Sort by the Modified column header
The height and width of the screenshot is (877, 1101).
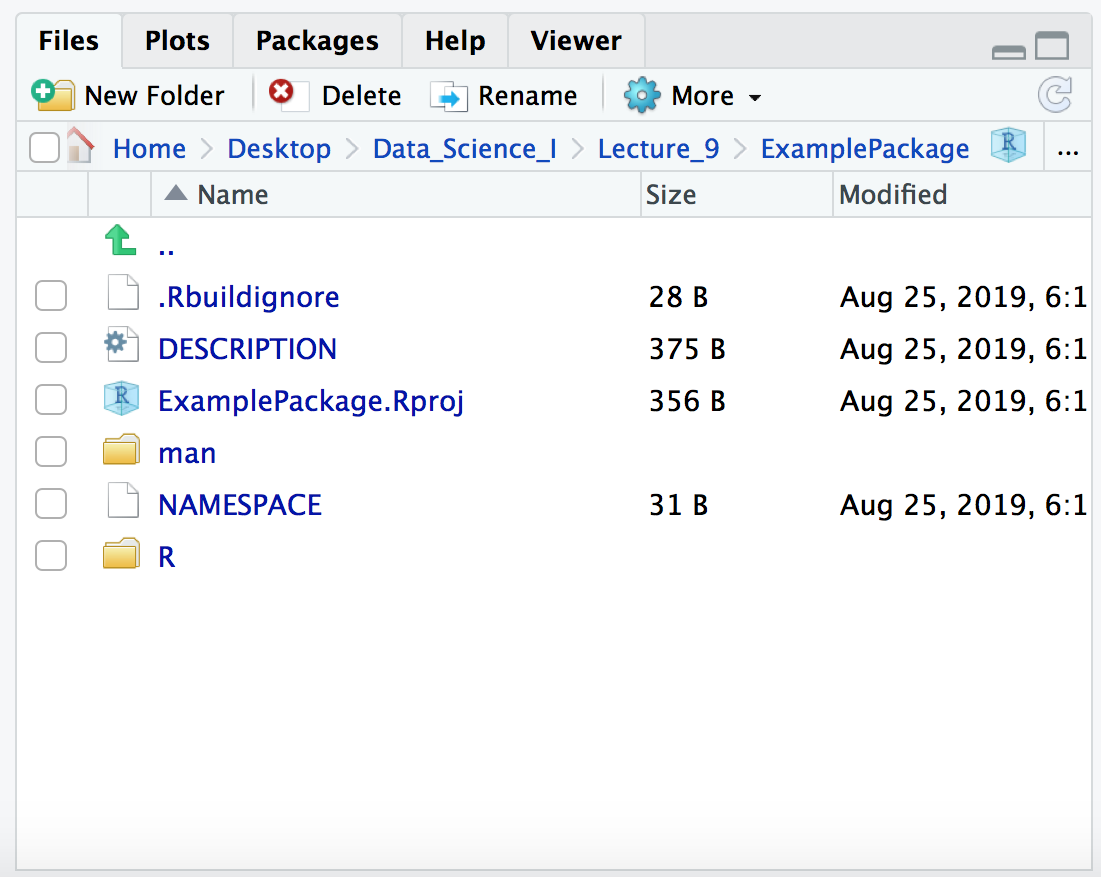(x=892, y=194)
